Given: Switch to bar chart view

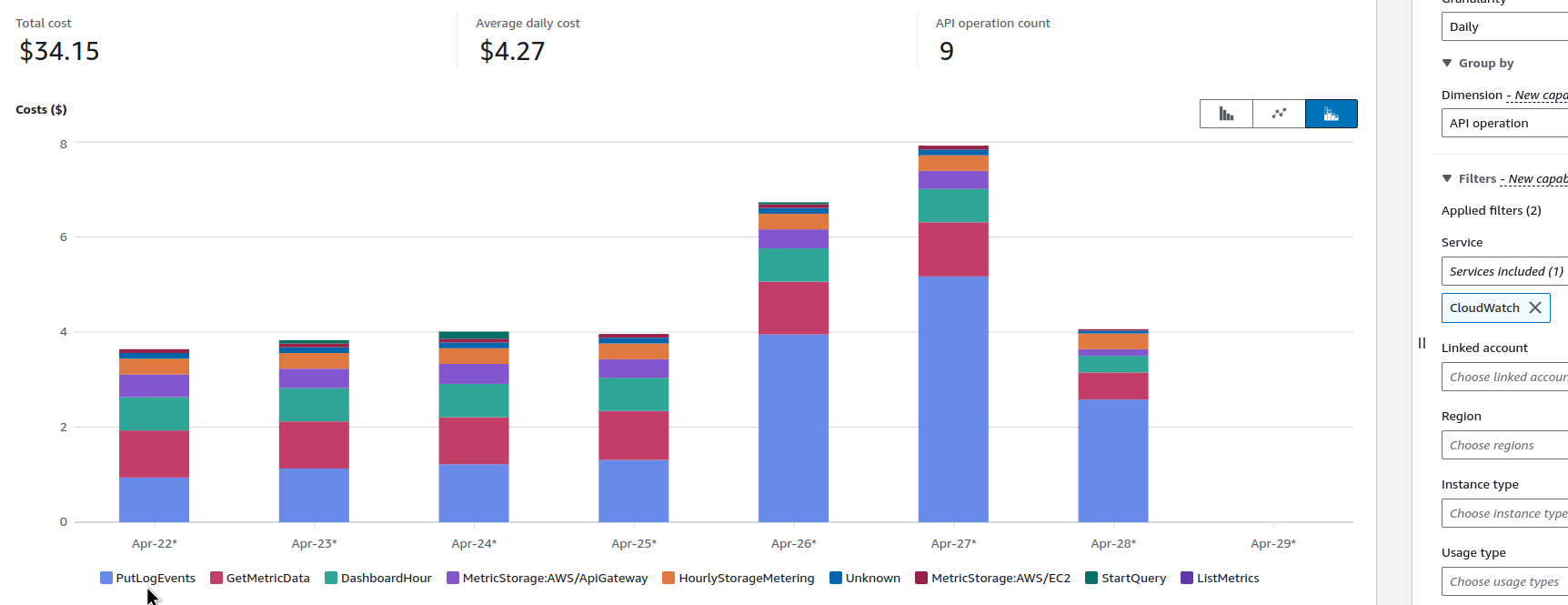Looking at the screenshot, I should pyautogui.click(x=1226, y=114).
